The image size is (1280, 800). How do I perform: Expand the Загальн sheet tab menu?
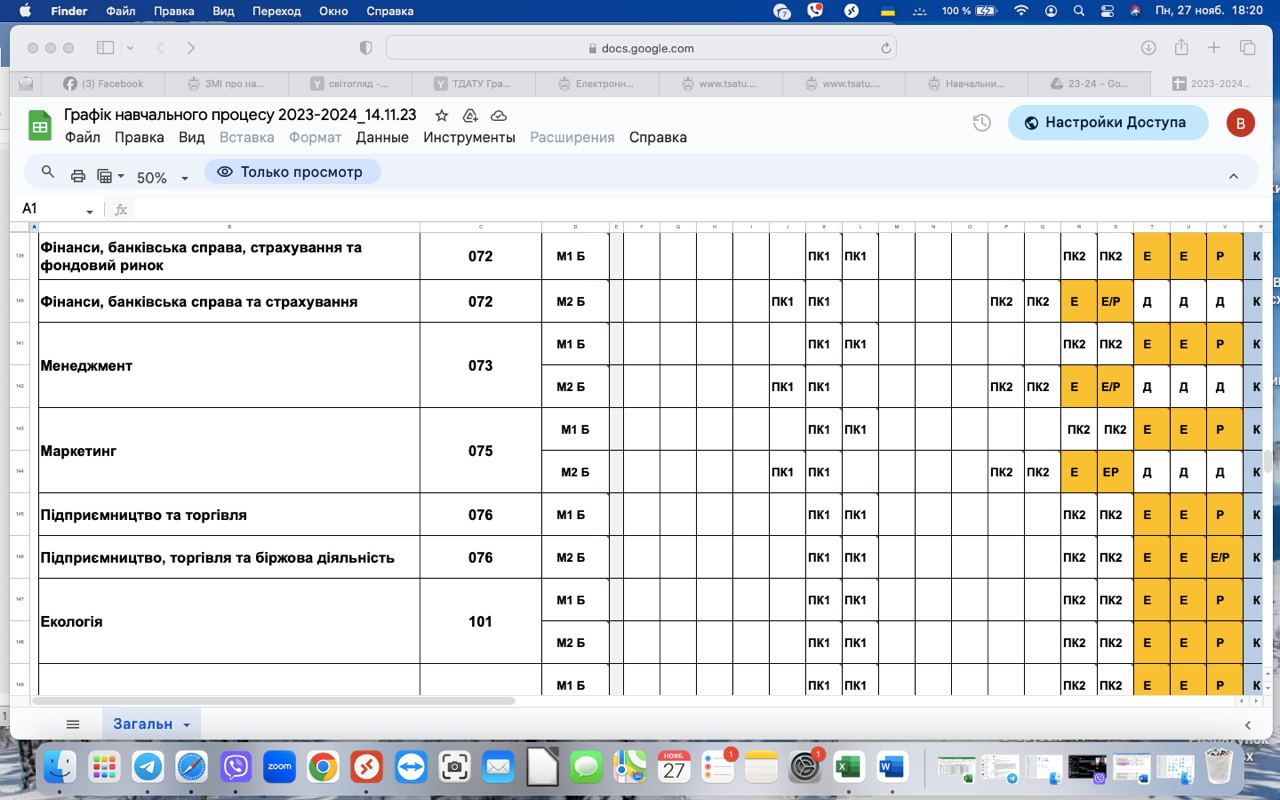click(x=187, y=725)
